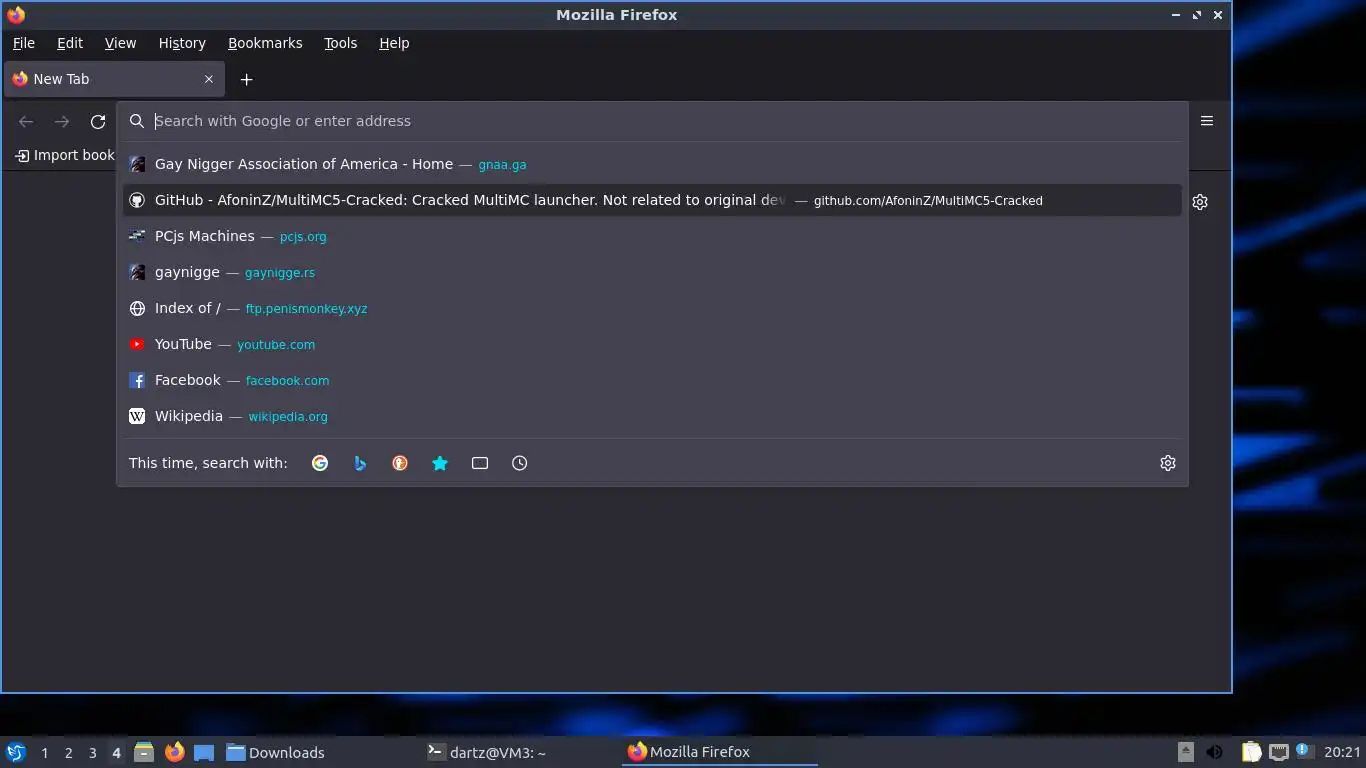Viewport: 1366px width, 768px height.
Task: Switch to virtual desktop 1
Action: tap(44, 753)
